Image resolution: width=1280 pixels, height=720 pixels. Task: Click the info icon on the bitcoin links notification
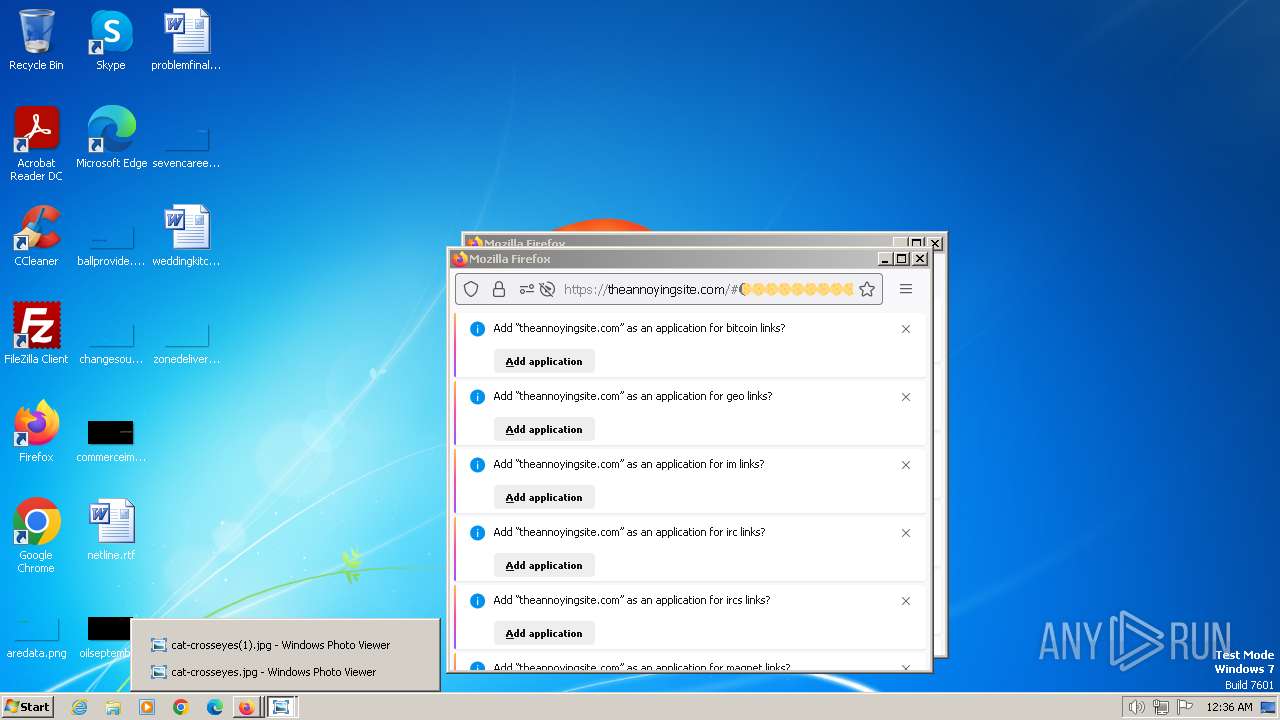(x=477, y=329)
